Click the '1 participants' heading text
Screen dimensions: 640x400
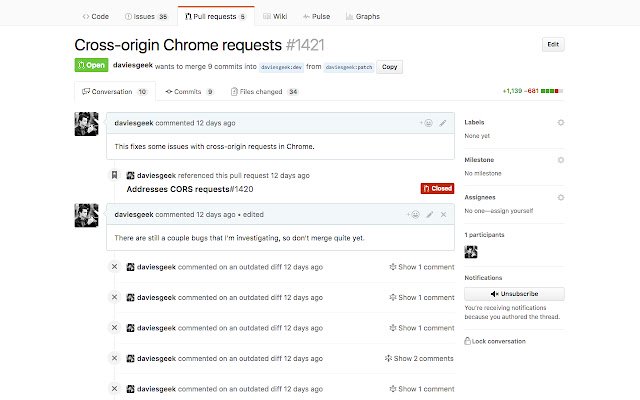(x=484, y=235)
